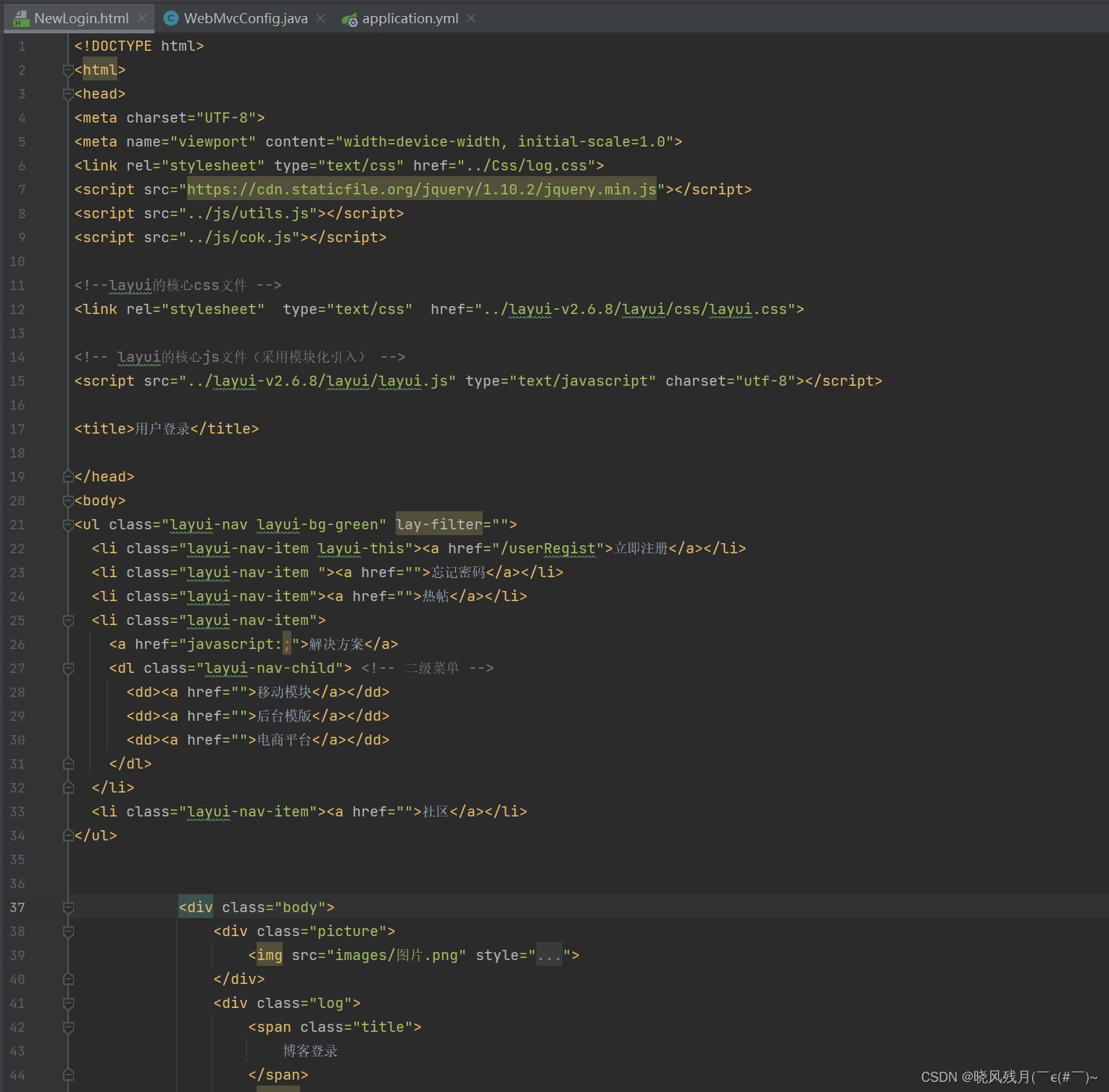1109x1092 pixels.
Task: Collapse the span class title fold line 42
Action: tap(68, 1027)
